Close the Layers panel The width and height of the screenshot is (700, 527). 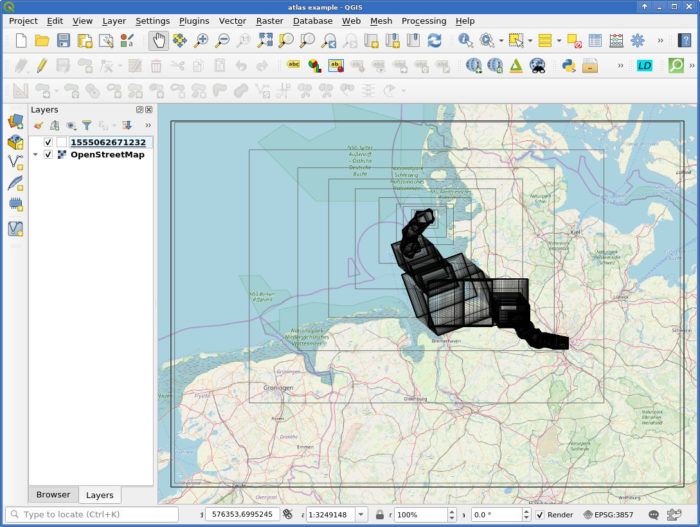(x=149, y=109)
